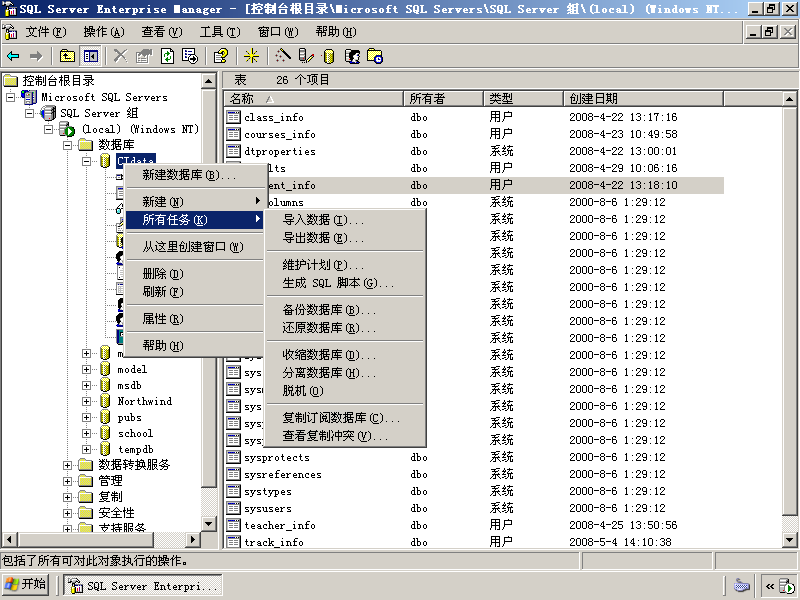
Task: Toggle the show/hide console tree icon
Action: pos(91,56)
